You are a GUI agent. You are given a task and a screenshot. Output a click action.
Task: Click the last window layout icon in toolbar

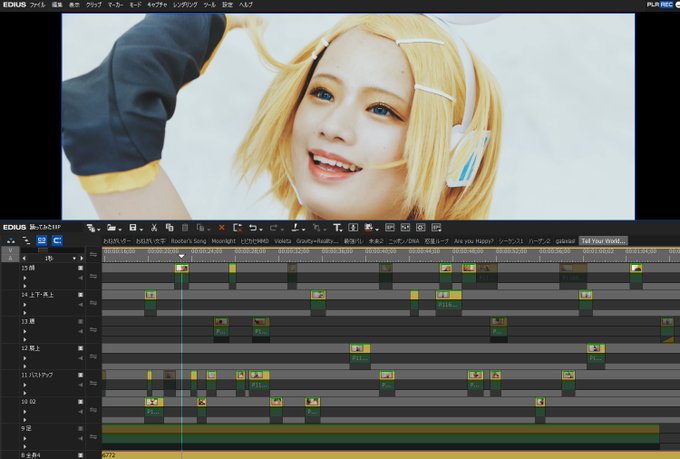436,228
